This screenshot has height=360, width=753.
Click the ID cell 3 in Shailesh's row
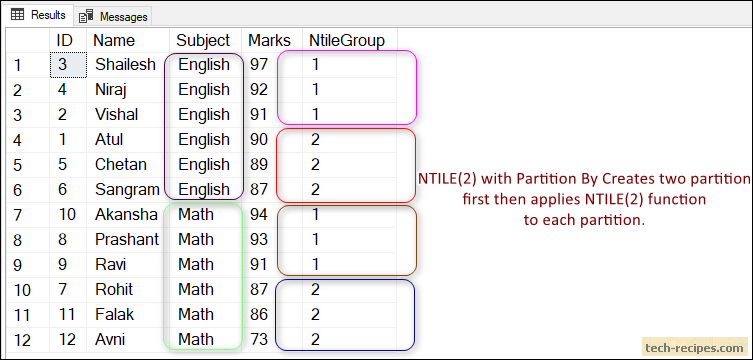click(68, 65)
